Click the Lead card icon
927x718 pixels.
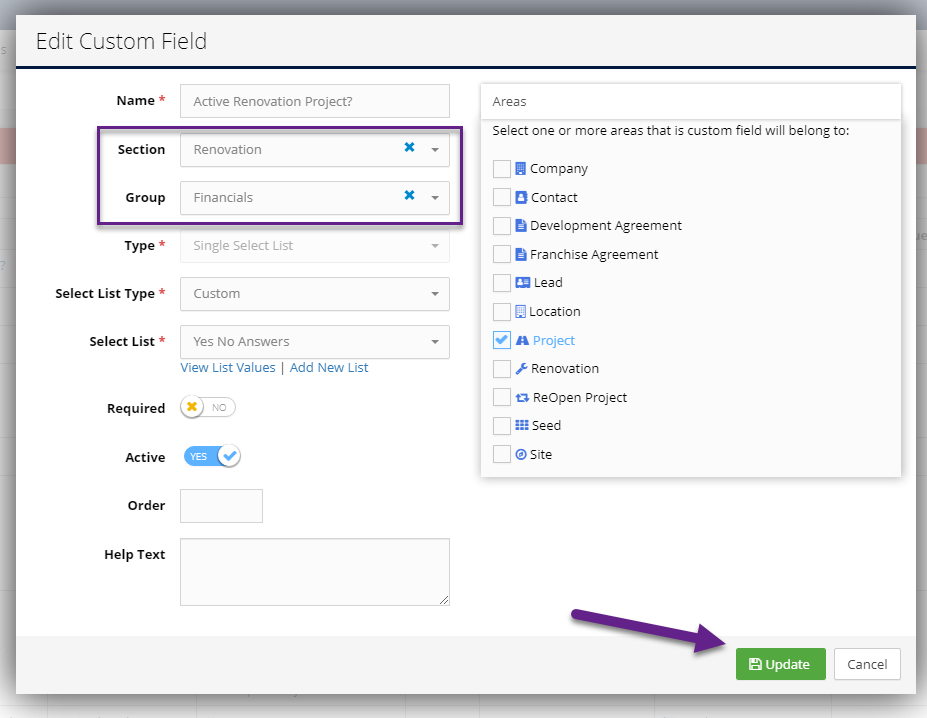pos(523,283)
